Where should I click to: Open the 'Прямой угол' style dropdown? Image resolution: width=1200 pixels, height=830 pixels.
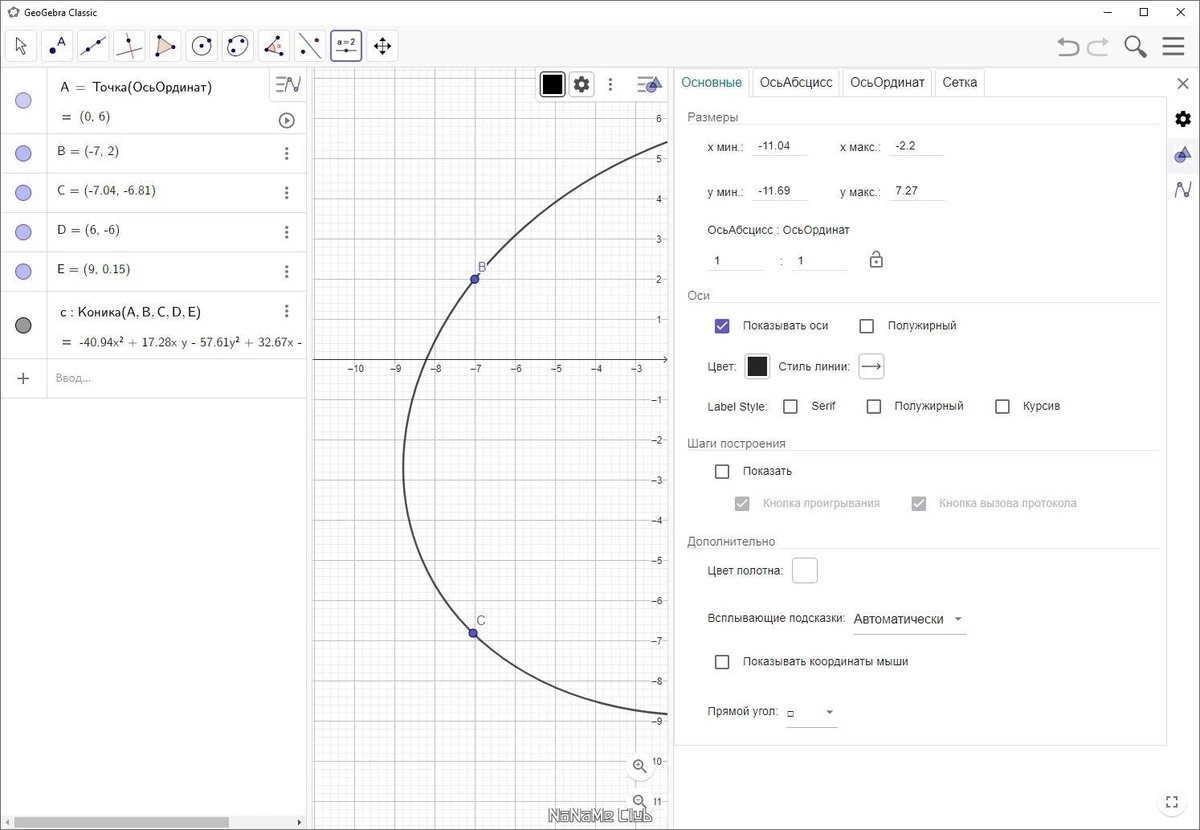click(811, 712)
